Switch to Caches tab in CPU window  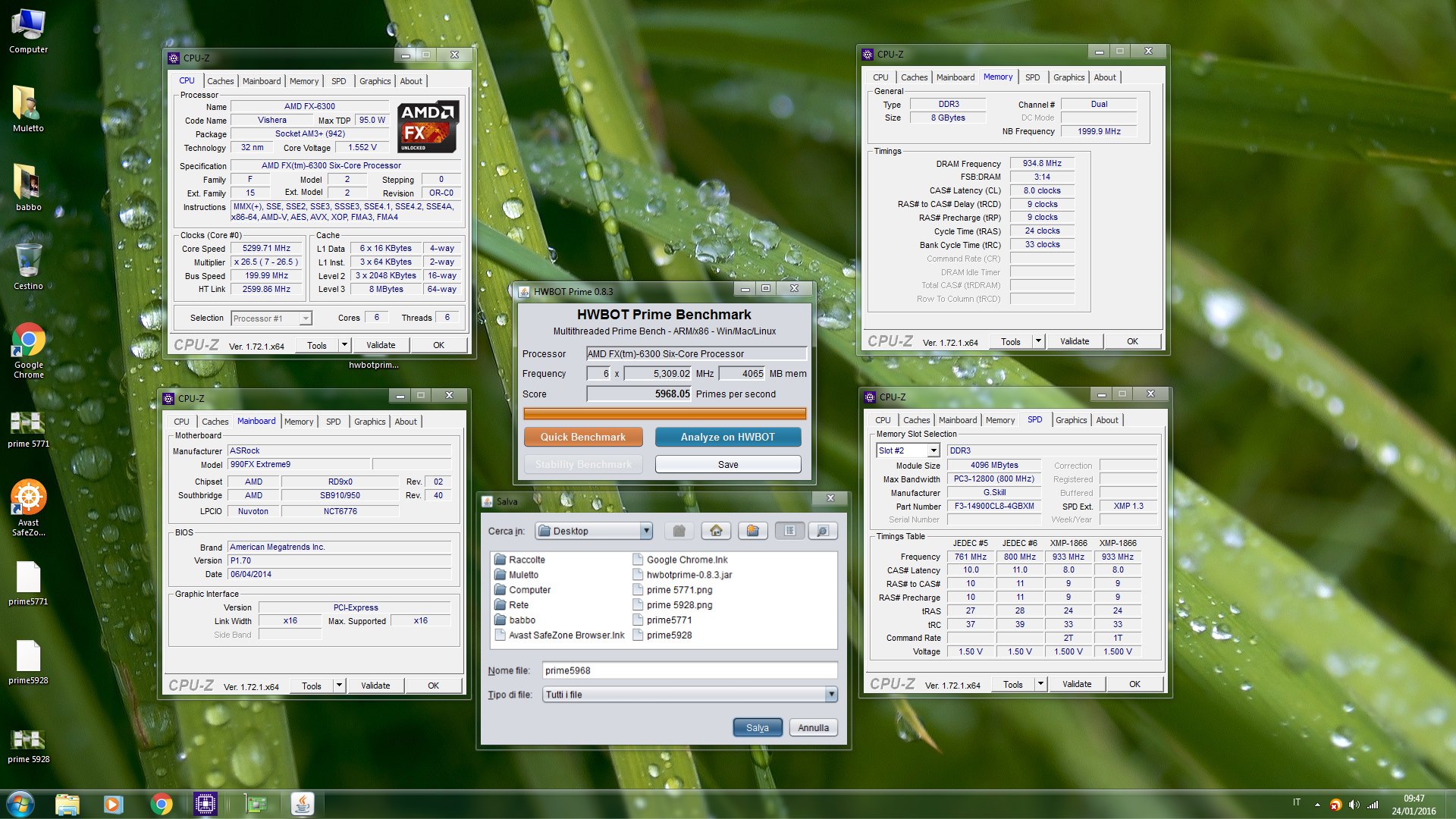[220, 81]
